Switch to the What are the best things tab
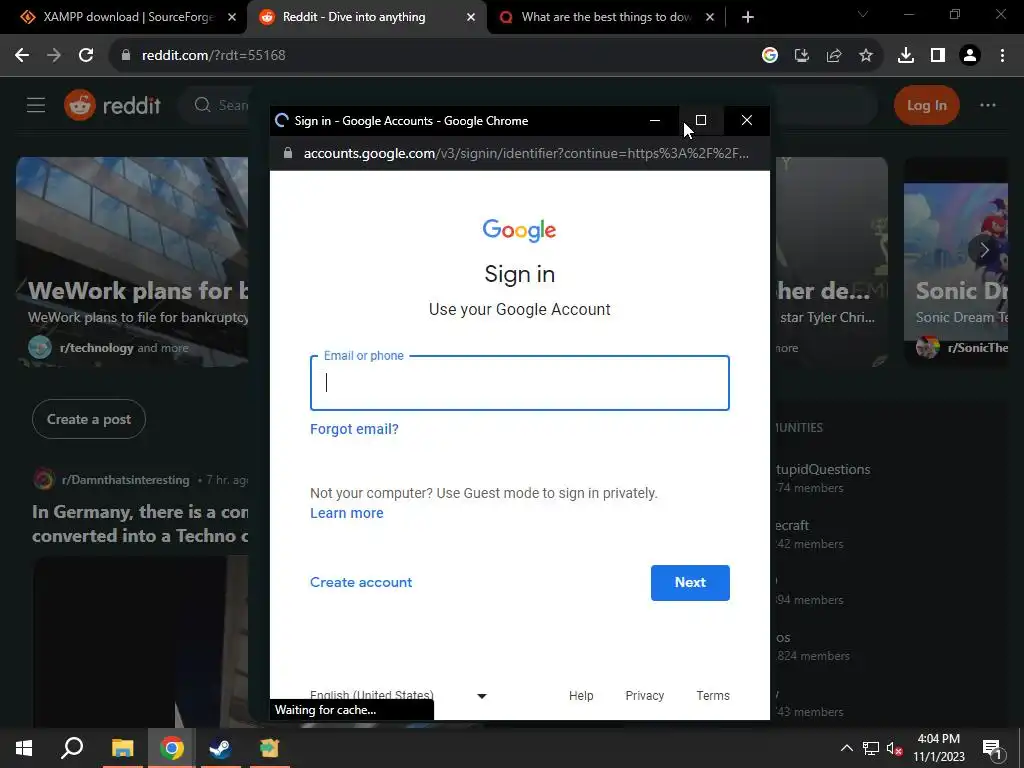Image resolution: width=1024 pixels, height=768 pixels. pyautogui.click(x=605, y=17)
